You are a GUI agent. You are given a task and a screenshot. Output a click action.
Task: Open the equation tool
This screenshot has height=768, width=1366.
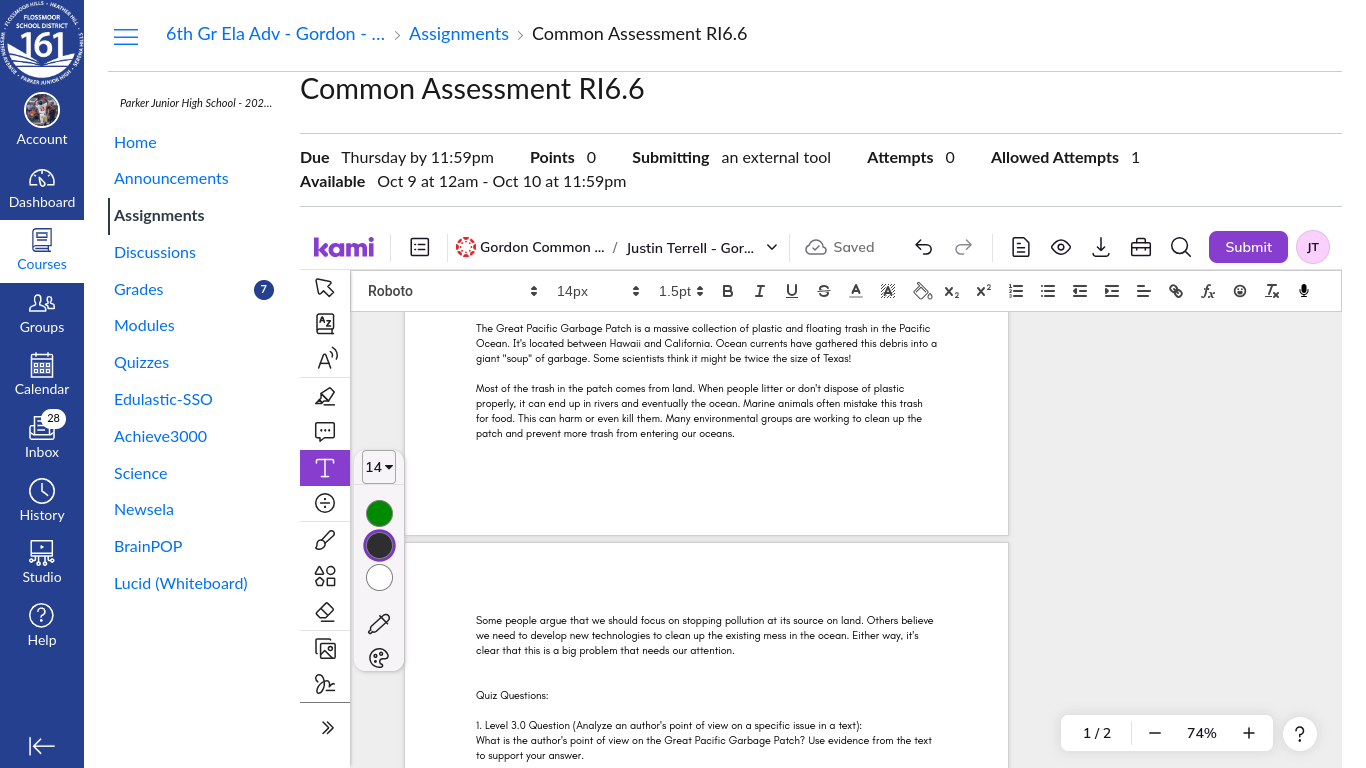[325, 503]
